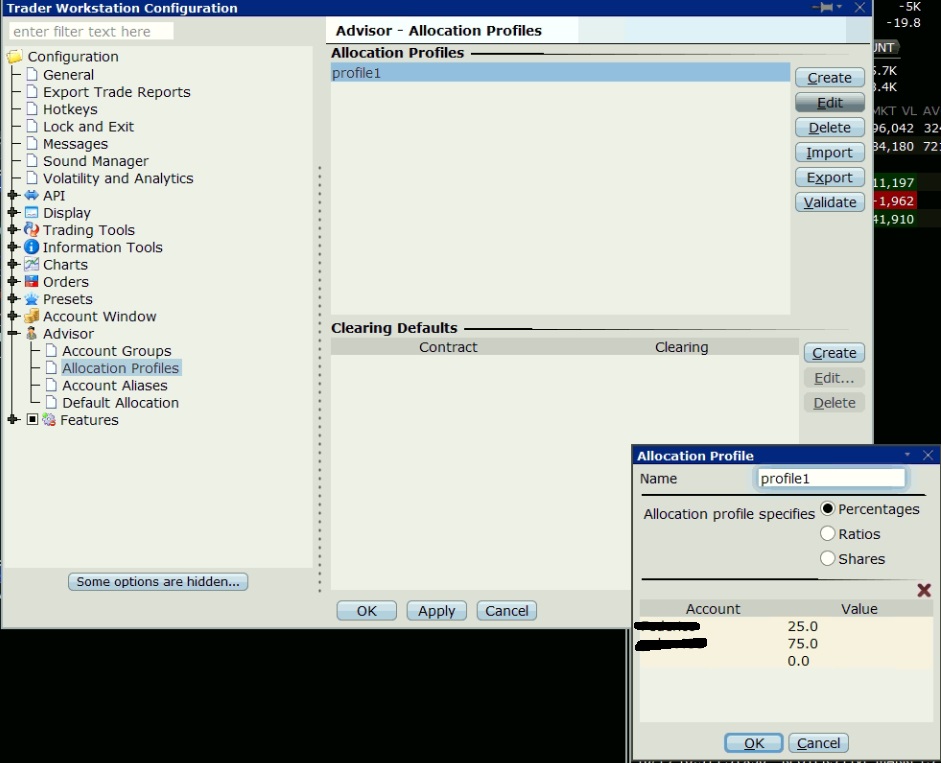Click Create button for Allocation Profiles
Screen dimensions: 941x763
pos(829,77)
